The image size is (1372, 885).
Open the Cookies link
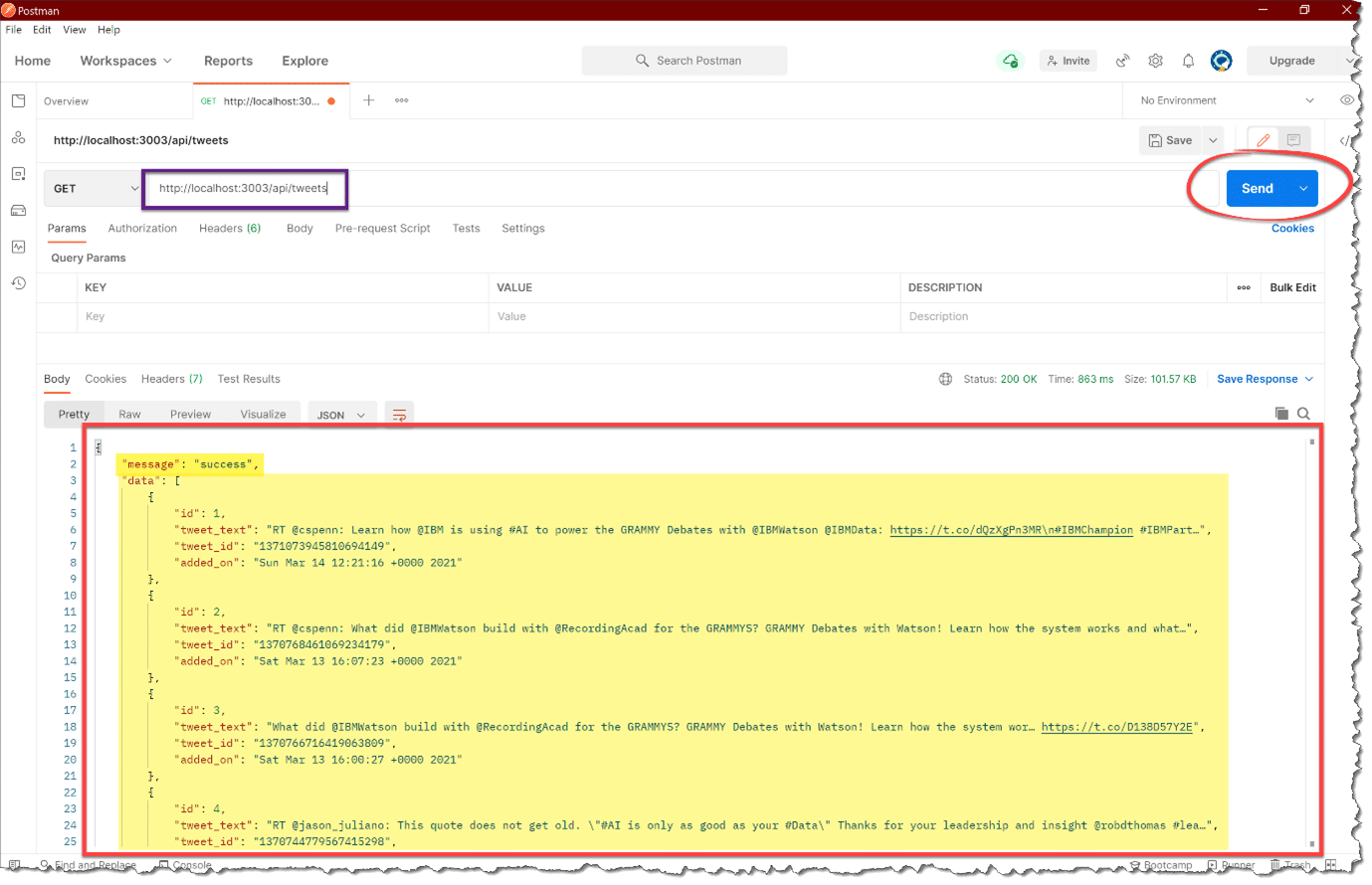pos(1292,229)
